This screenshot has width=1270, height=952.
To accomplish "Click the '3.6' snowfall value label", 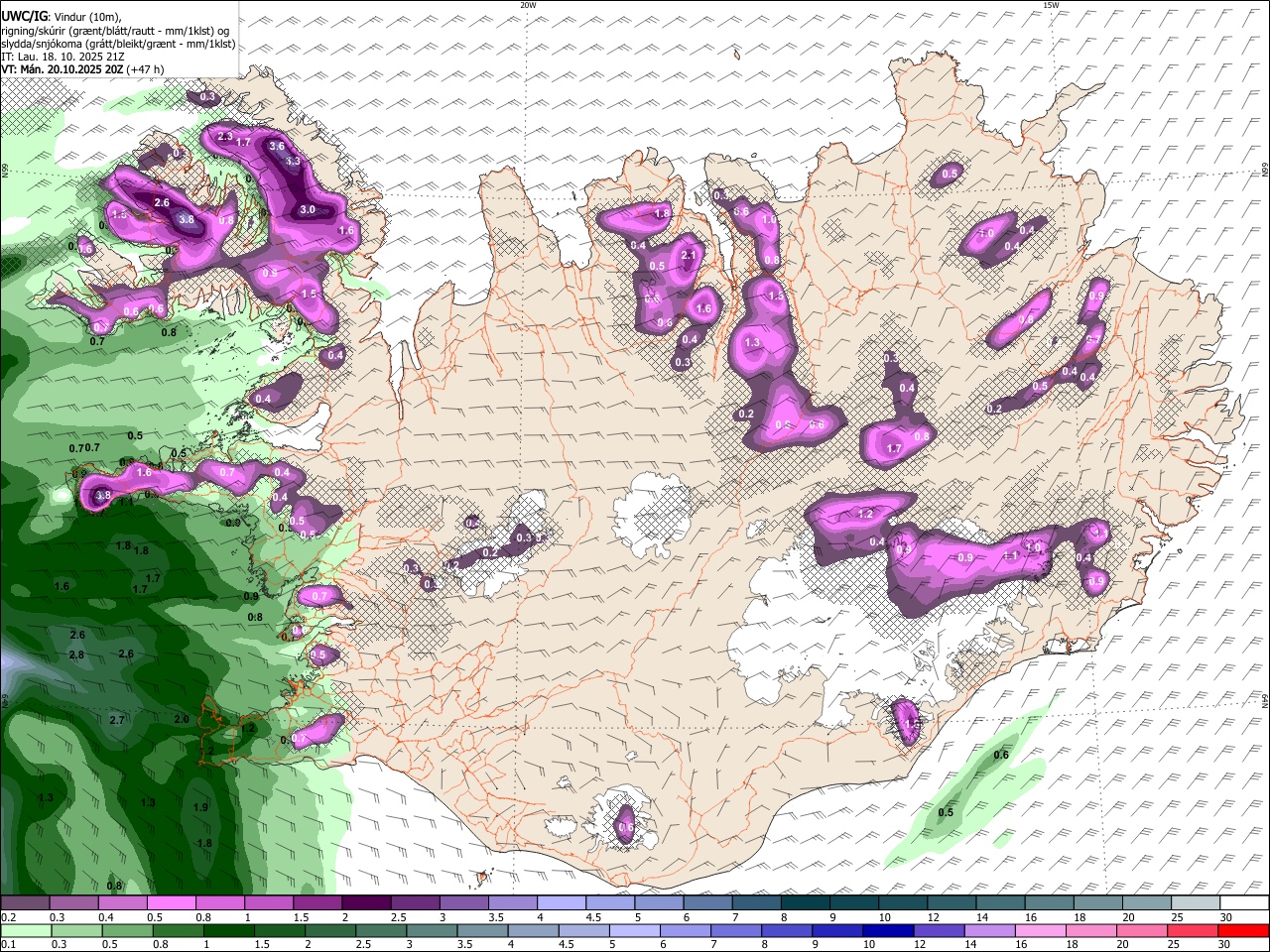I will coord(277,146).
